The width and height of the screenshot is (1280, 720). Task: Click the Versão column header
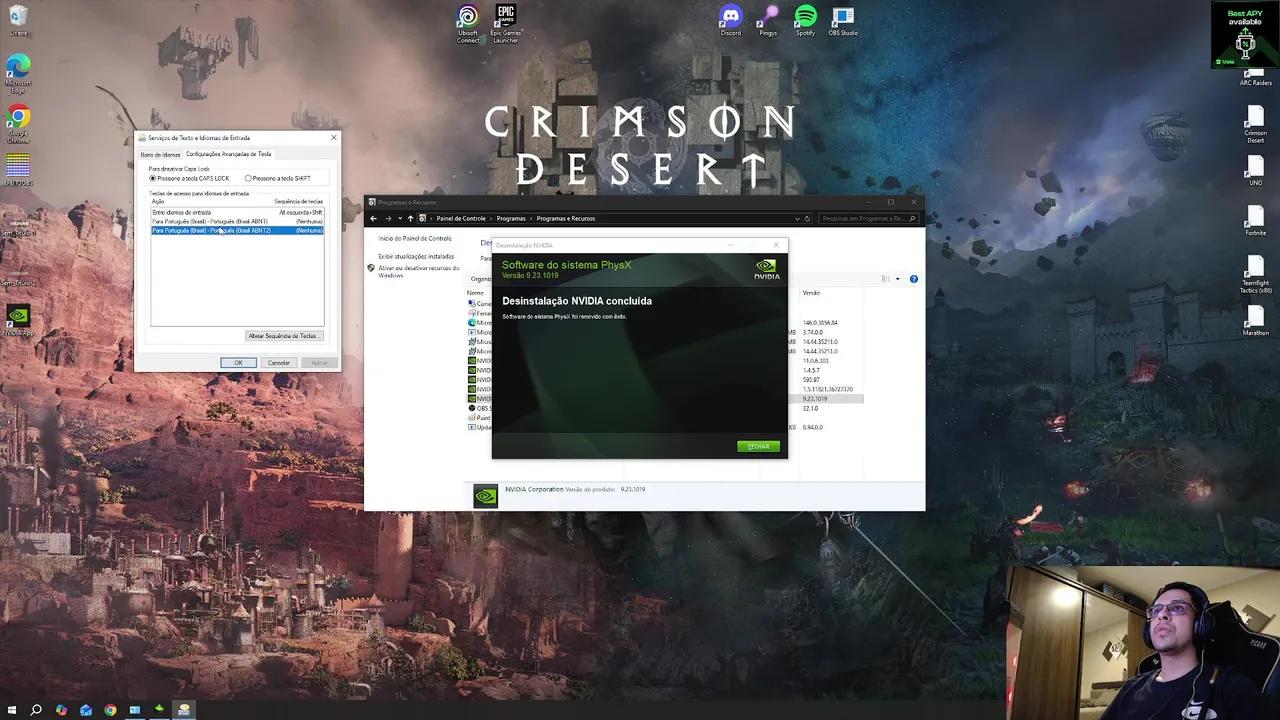pyautogui.click(x=831, y=293)
